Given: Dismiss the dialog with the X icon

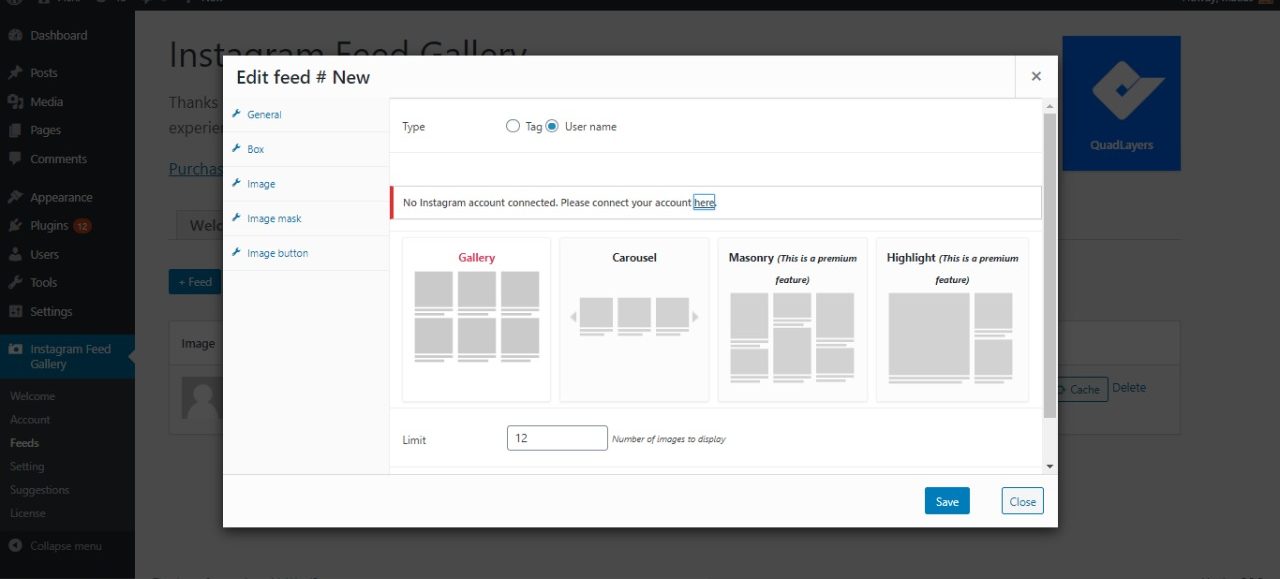Looking at the screenshot, I should pyautogui.click(x=1036, y=76).
